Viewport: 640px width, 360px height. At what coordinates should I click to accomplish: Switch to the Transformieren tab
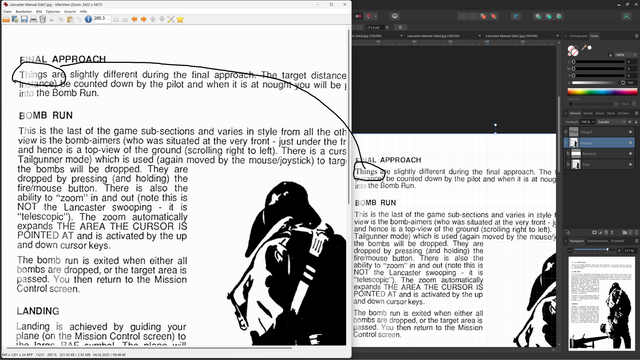click(x=597, y=241)
